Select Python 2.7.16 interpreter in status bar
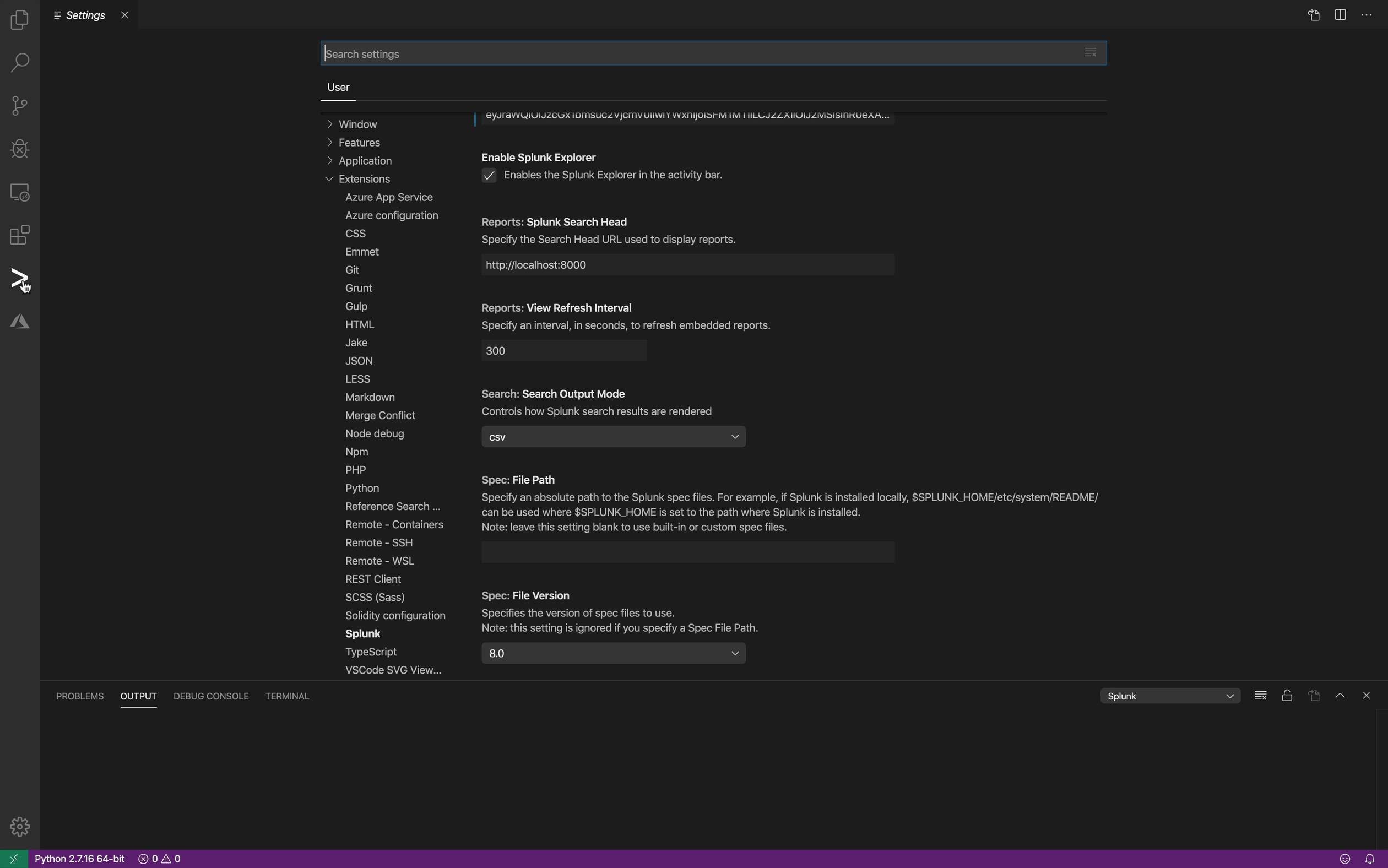This screenshot has width=1388, height=868. click(x=79, y=859)
